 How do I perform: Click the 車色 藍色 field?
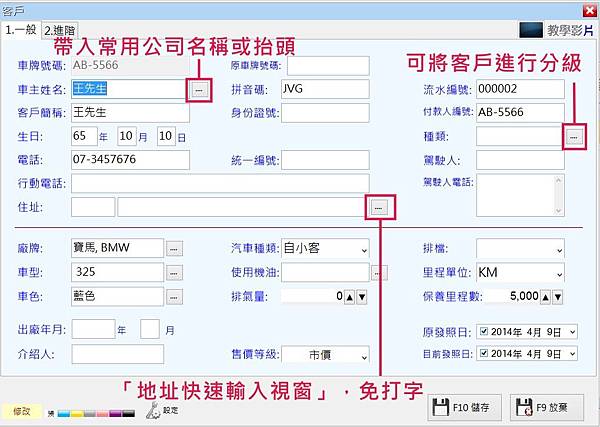(x=117, y=297)
